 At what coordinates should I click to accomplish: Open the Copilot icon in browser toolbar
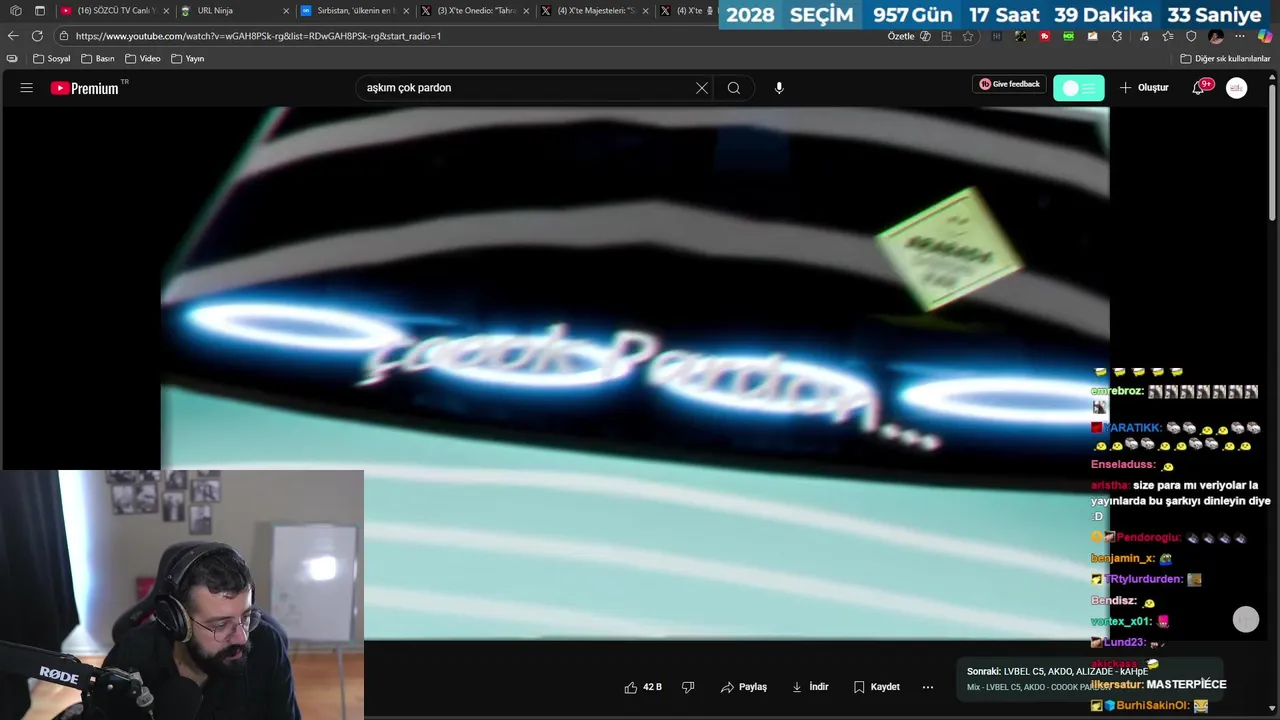[x=1265, y=36]
